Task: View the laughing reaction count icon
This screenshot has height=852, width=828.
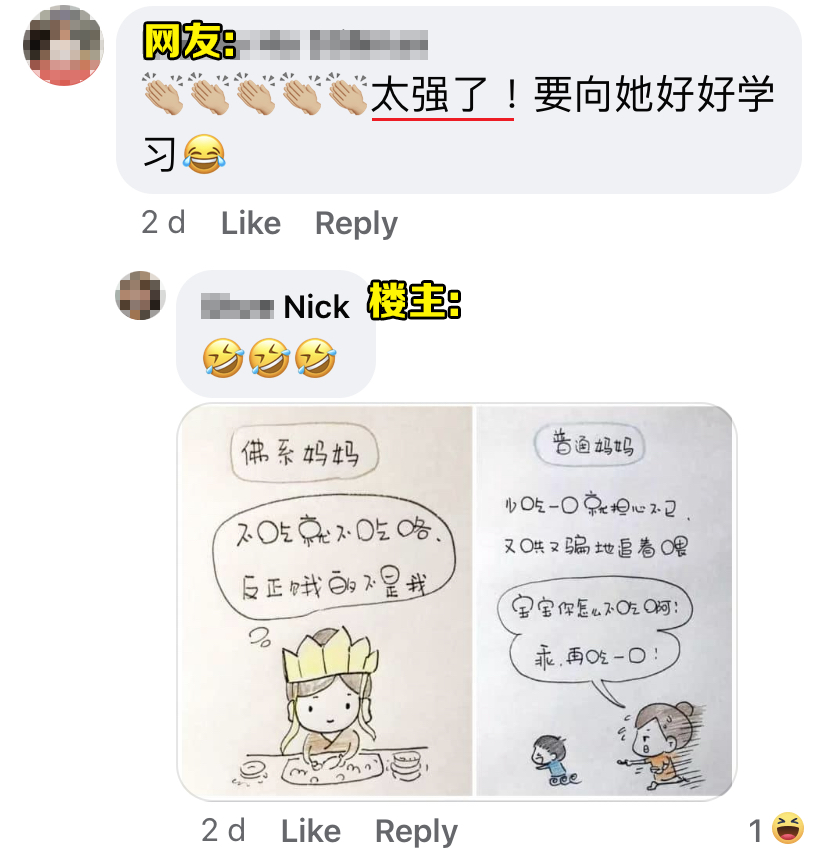Action: click(787, 830)
